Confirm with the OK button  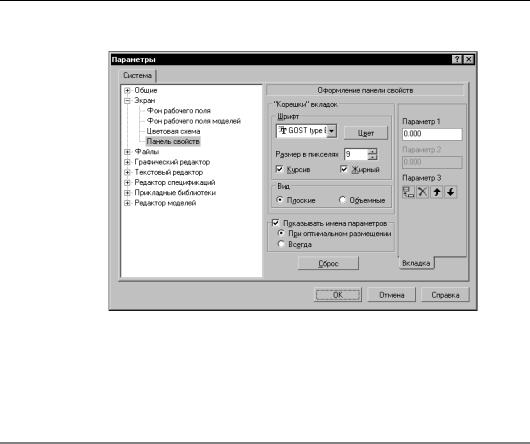(x=338, y=295)
